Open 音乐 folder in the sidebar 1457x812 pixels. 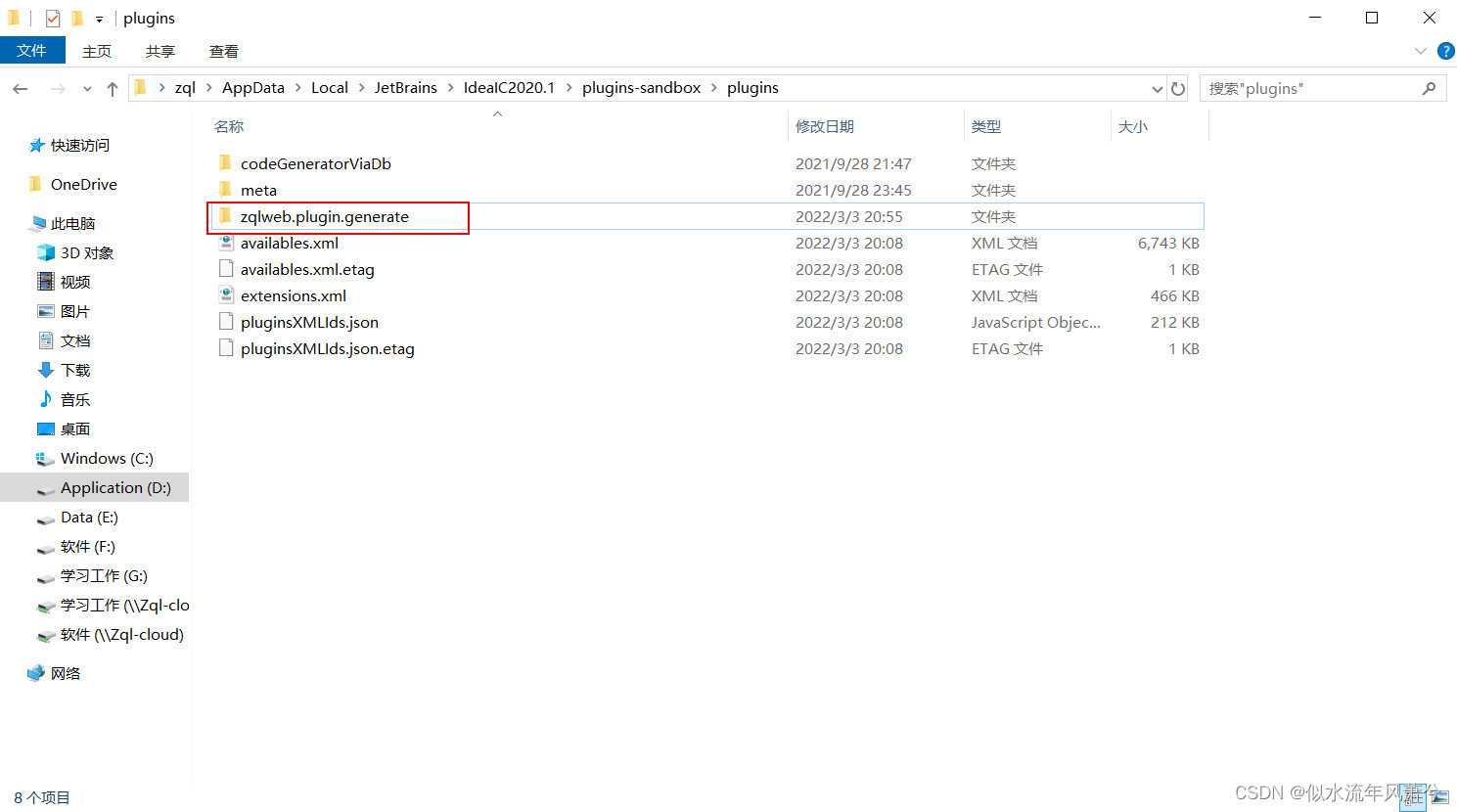pyautogui.click(x=75, y=399)
